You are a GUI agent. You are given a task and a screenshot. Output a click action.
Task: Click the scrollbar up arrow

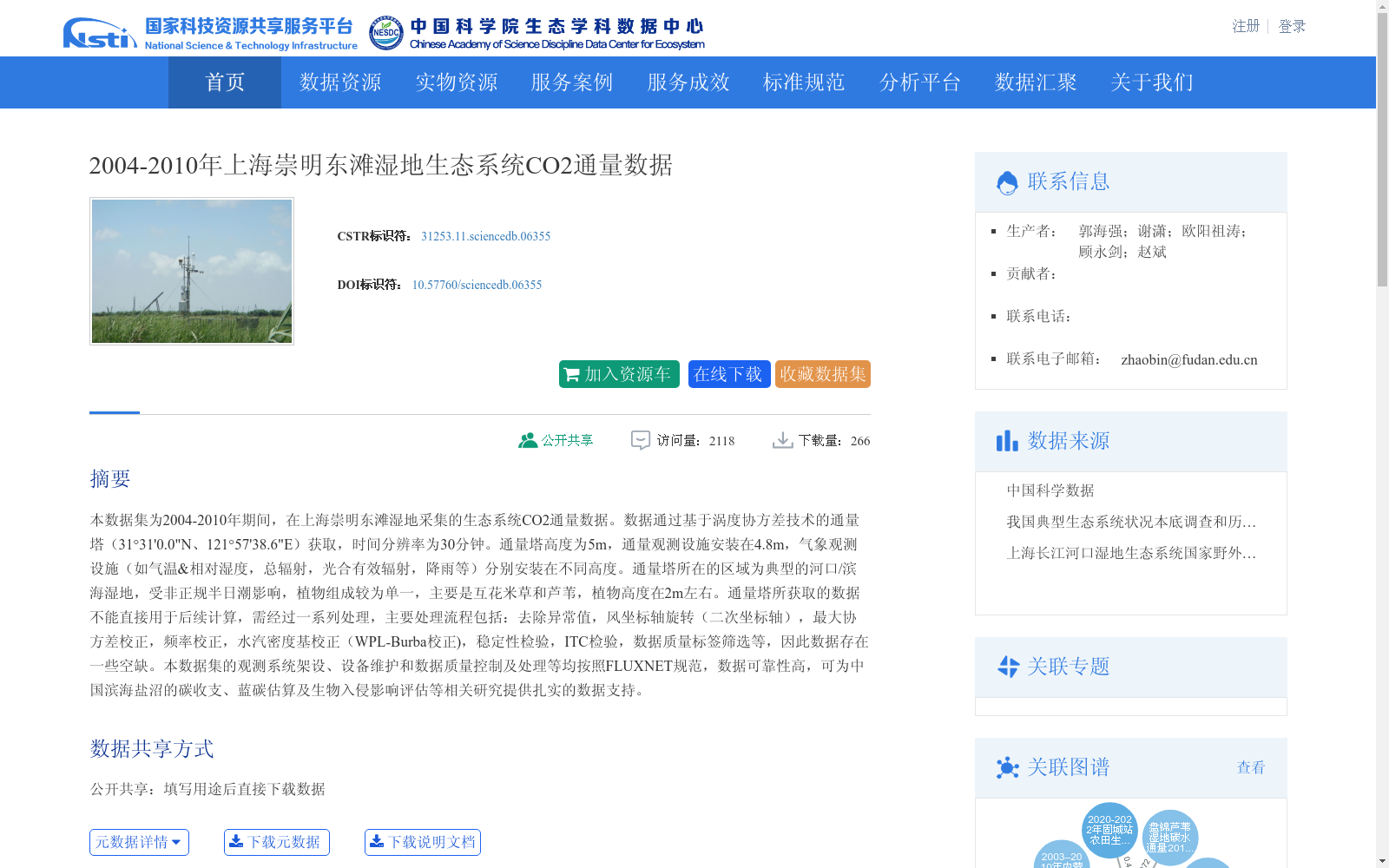point(1382,6)
